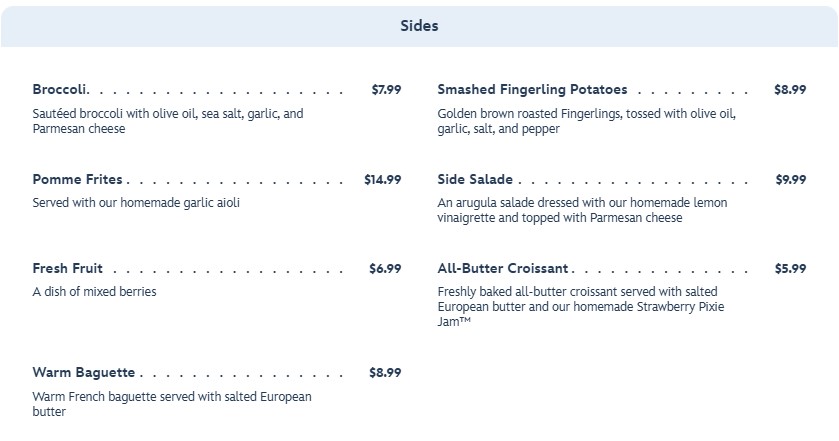Click the mixed berries description

tap(94, 292)
